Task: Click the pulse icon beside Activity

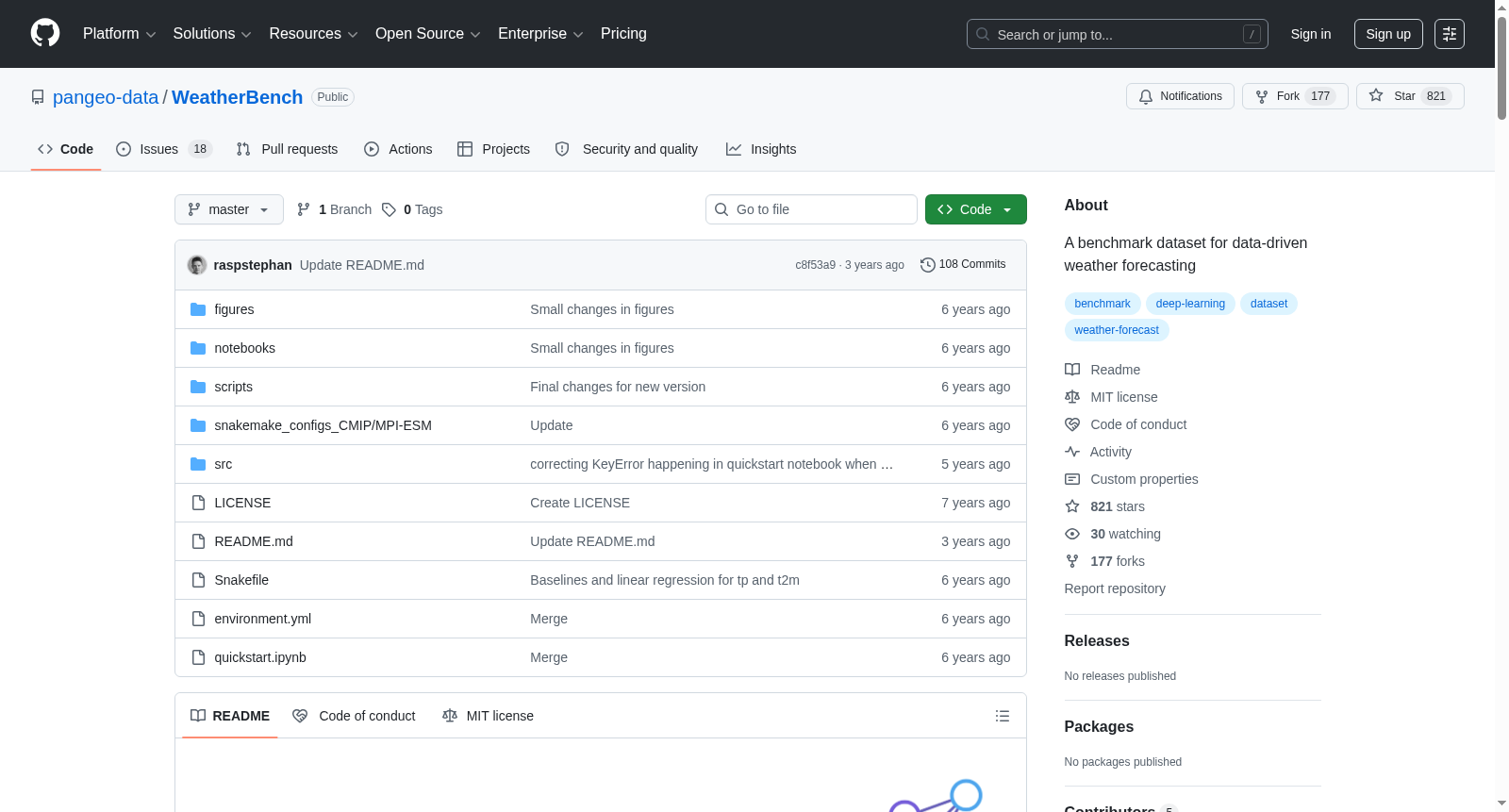Action: point(1072,452)
